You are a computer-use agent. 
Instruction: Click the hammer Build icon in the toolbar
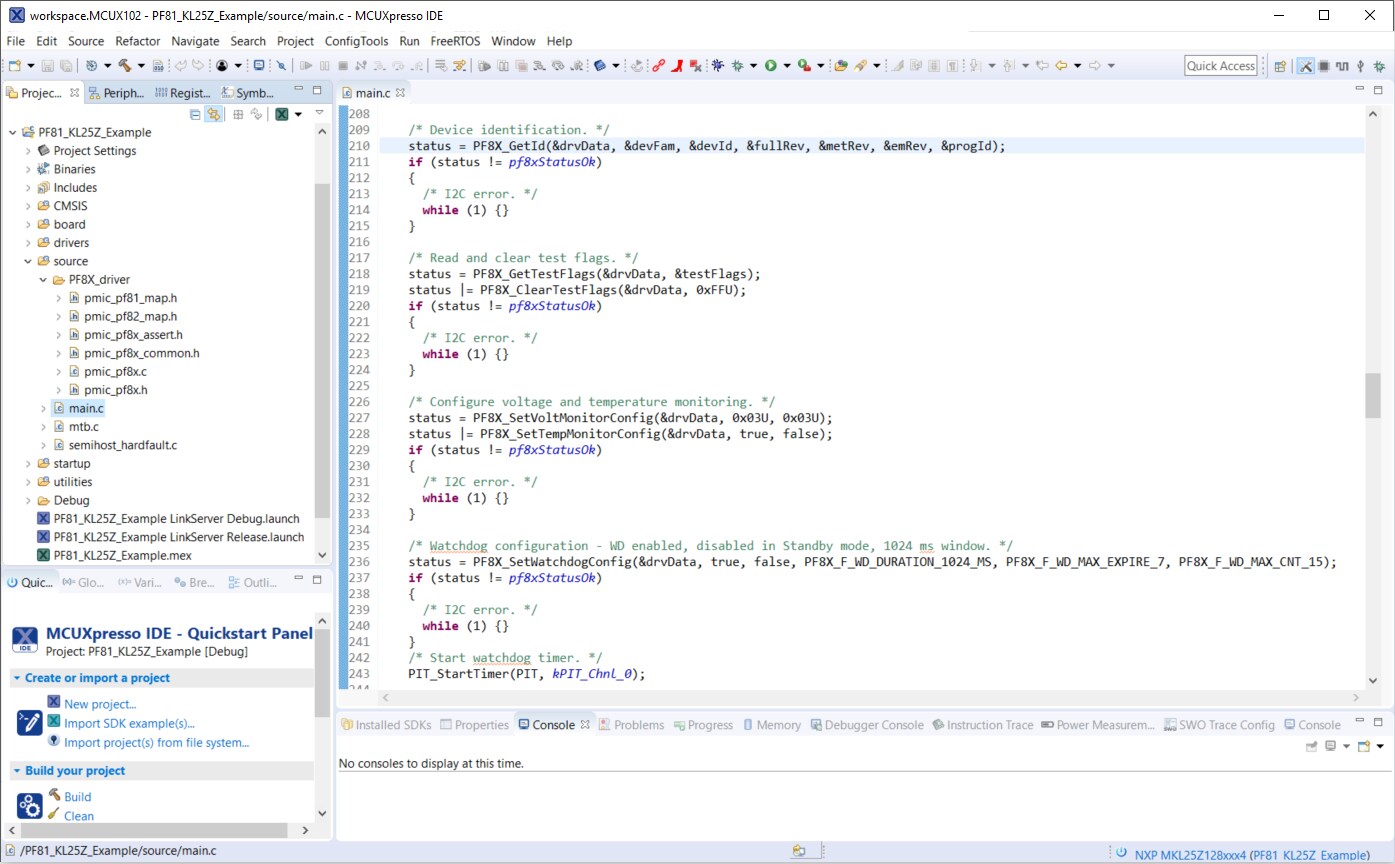tap(125, 66)
